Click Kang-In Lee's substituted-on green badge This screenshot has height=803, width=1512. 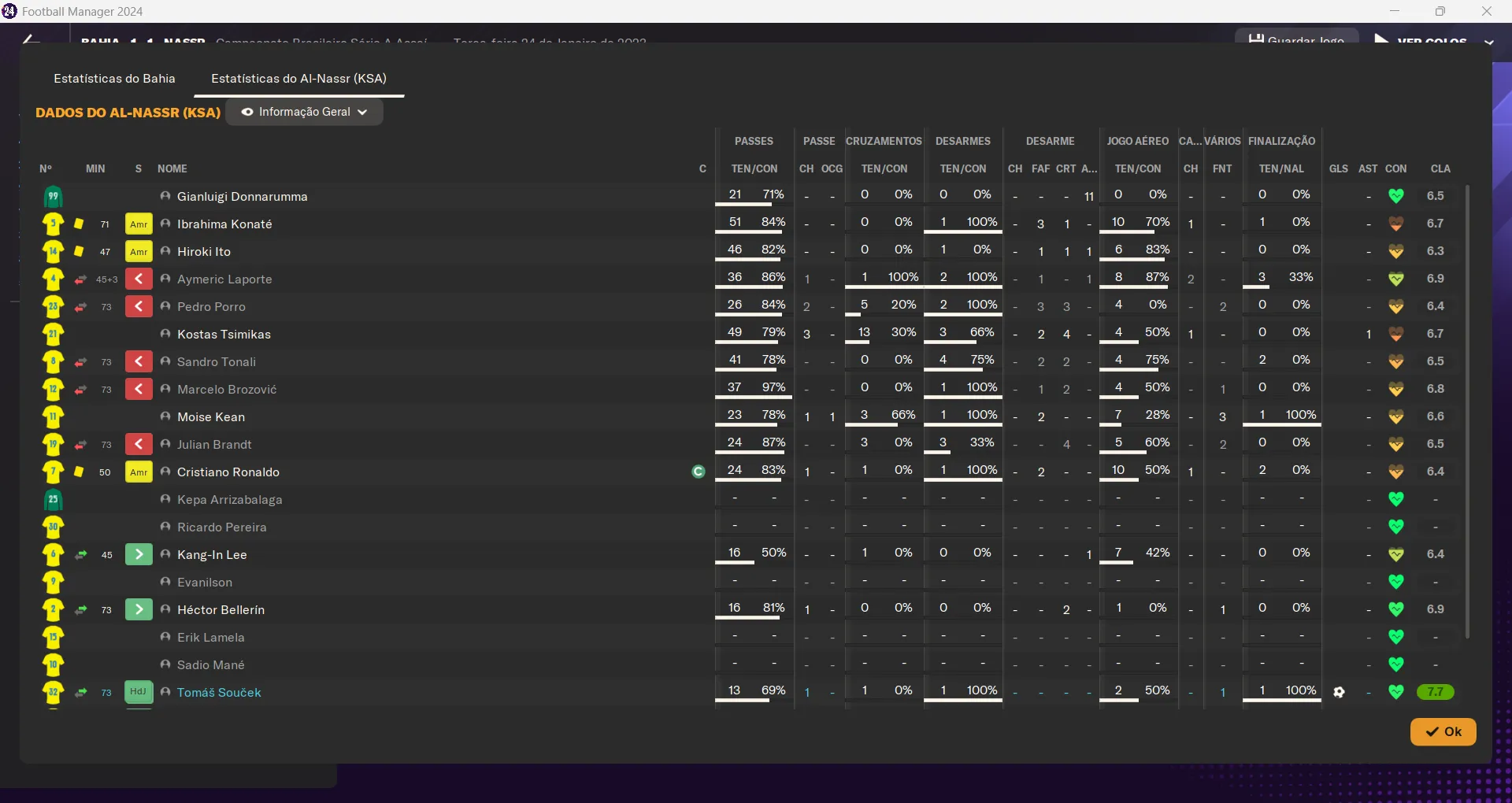[139, 555]
